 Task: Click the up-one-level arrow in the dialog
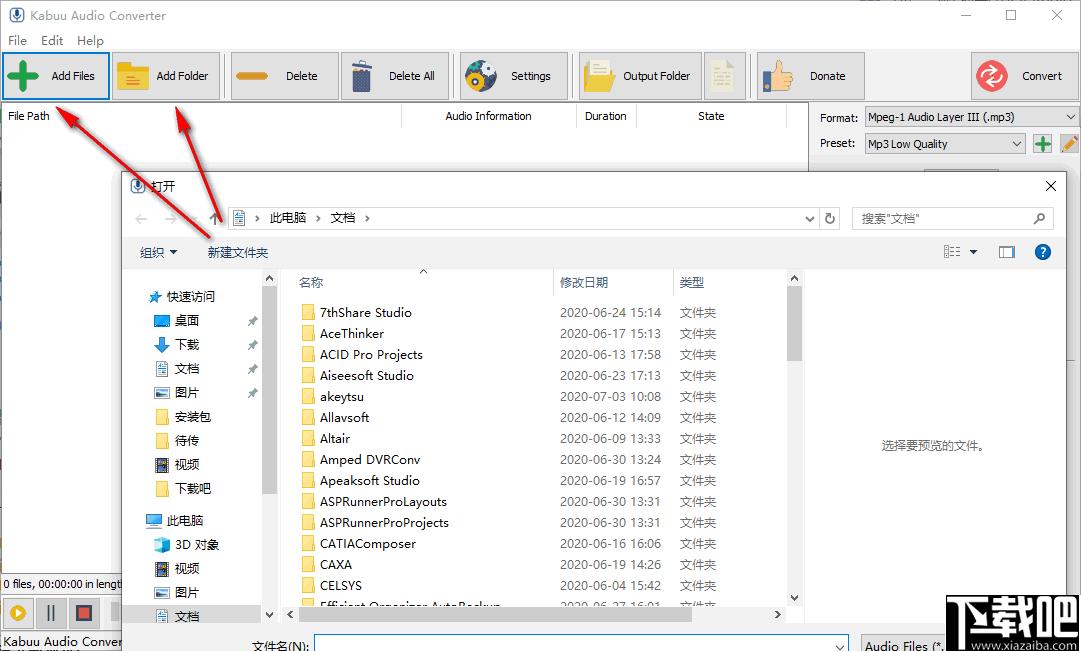(x=214, y=219)
